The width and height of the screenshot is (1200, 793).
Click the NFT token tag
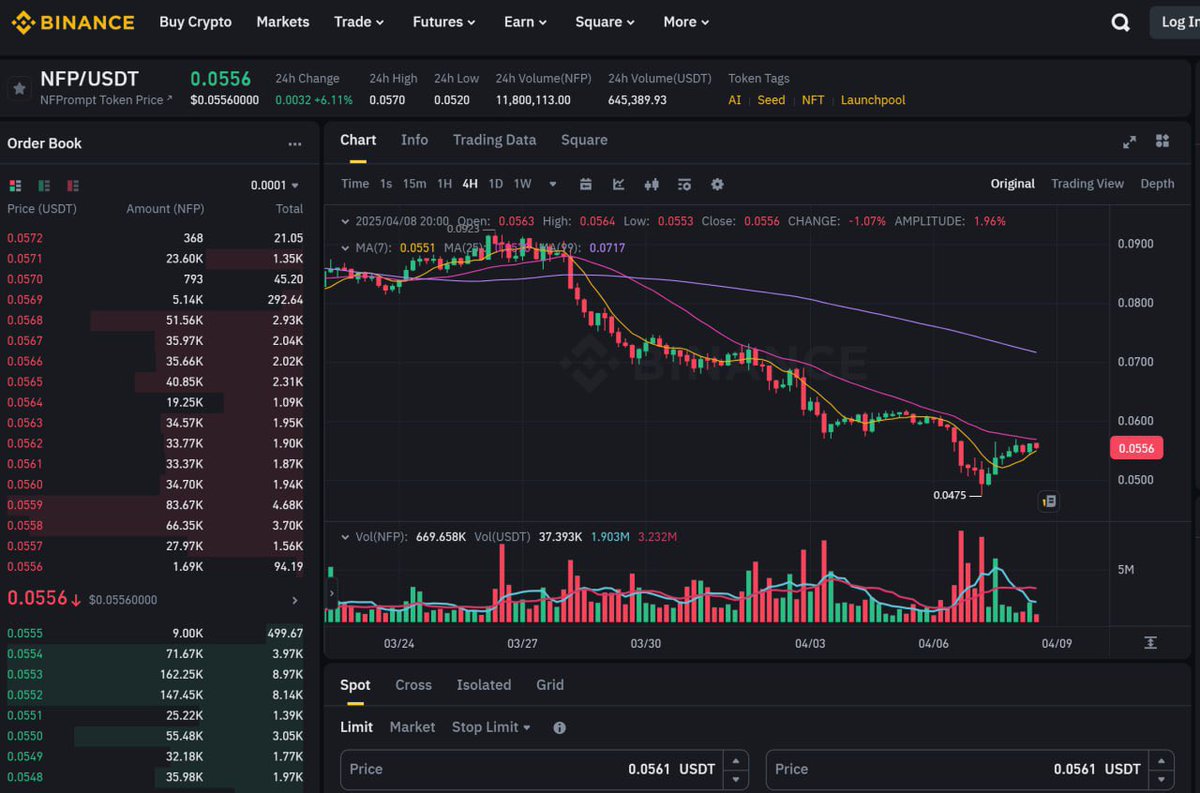click(813, 100)
